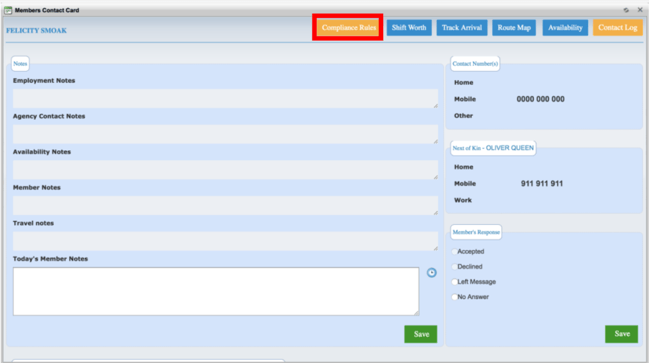
Task: Click the Members Contact Card window icon
Action: [x=8, y=10]
